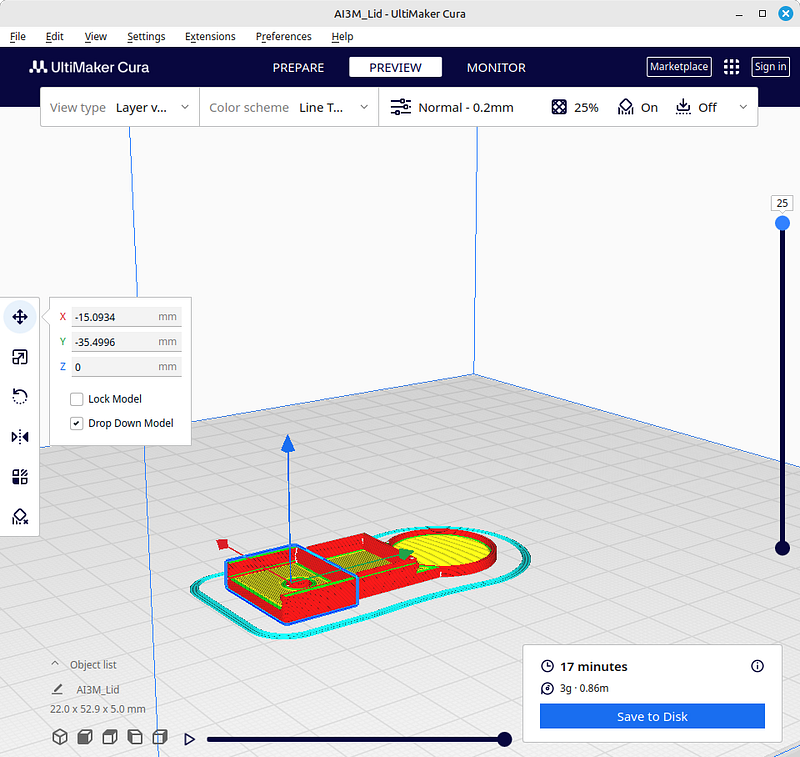
Task: Click the Save to Disk button
Action: tap(652, 716)
